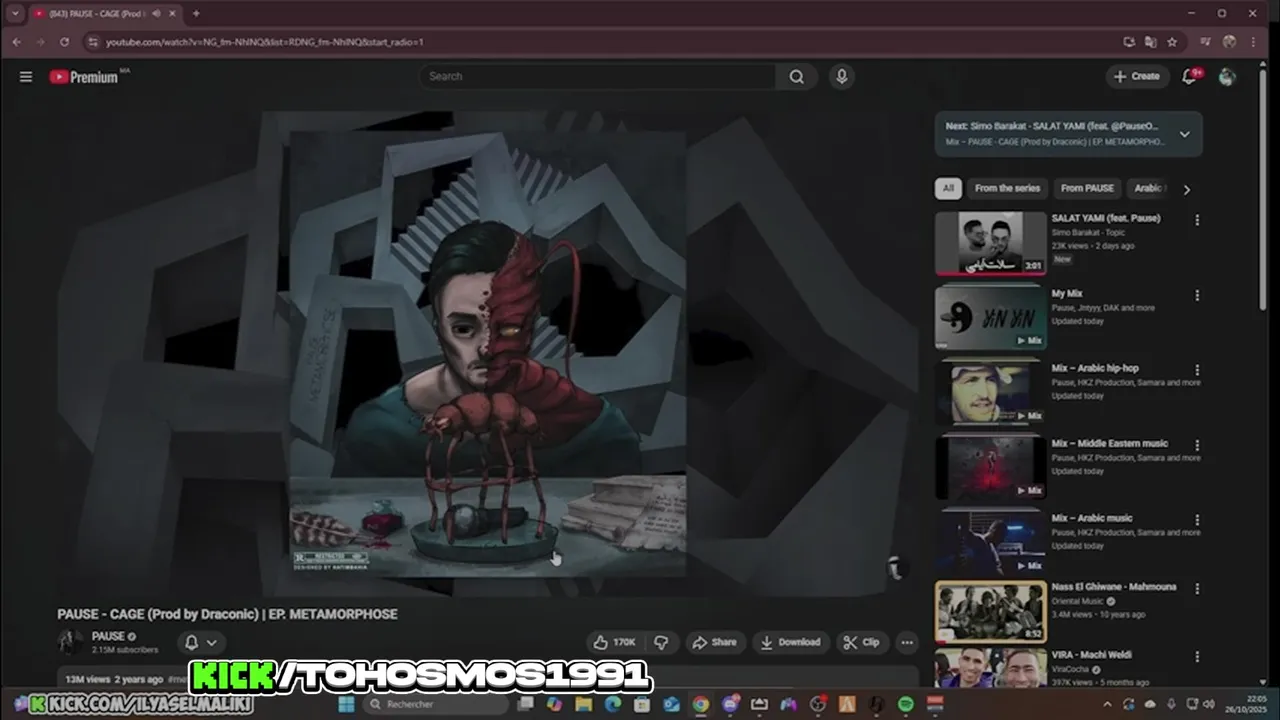Share the video
This screenshot has width=1280, height=720.
(x=714, y=642)
